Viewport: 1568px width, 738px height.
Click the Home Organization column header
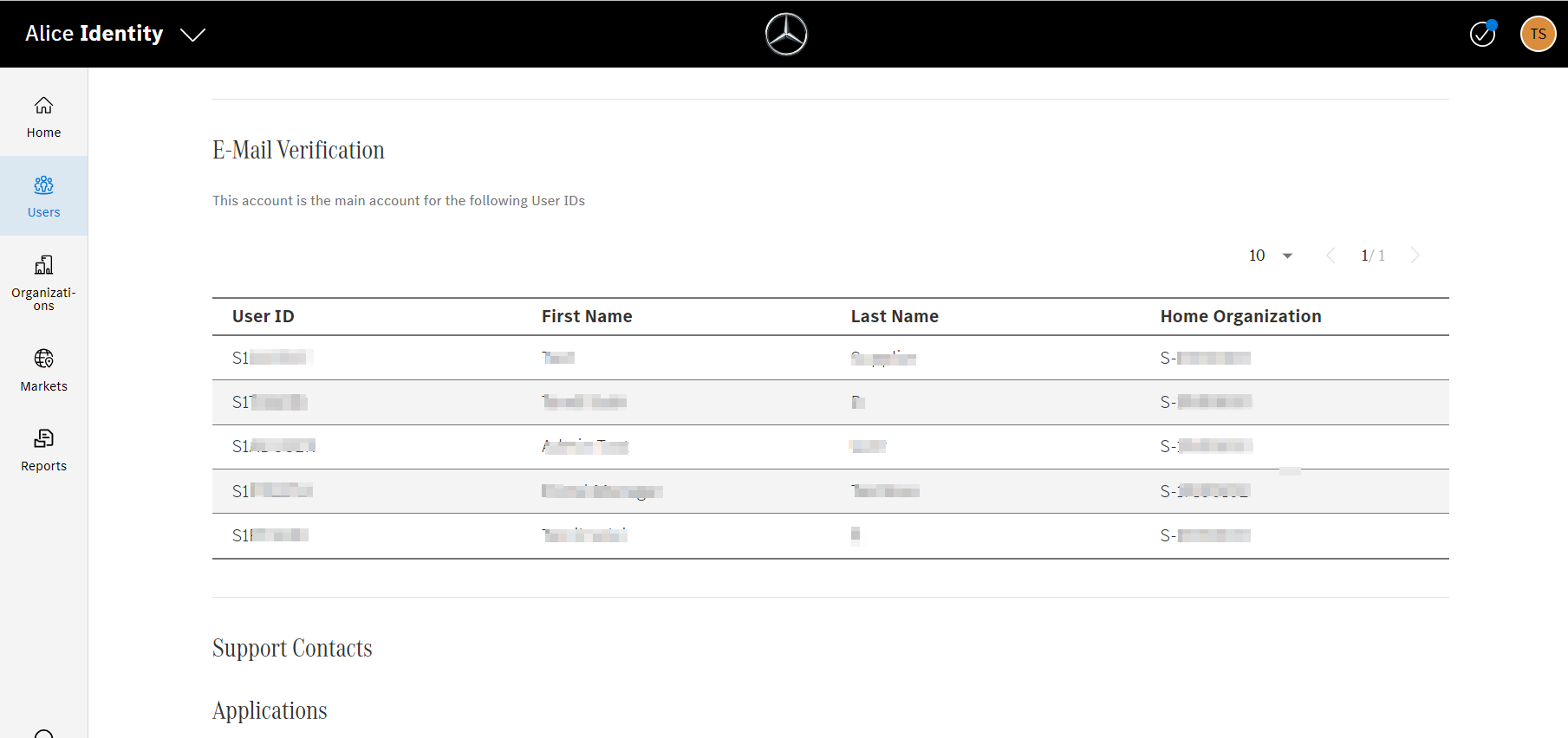pyautogui.click(x=1240, y=317)
